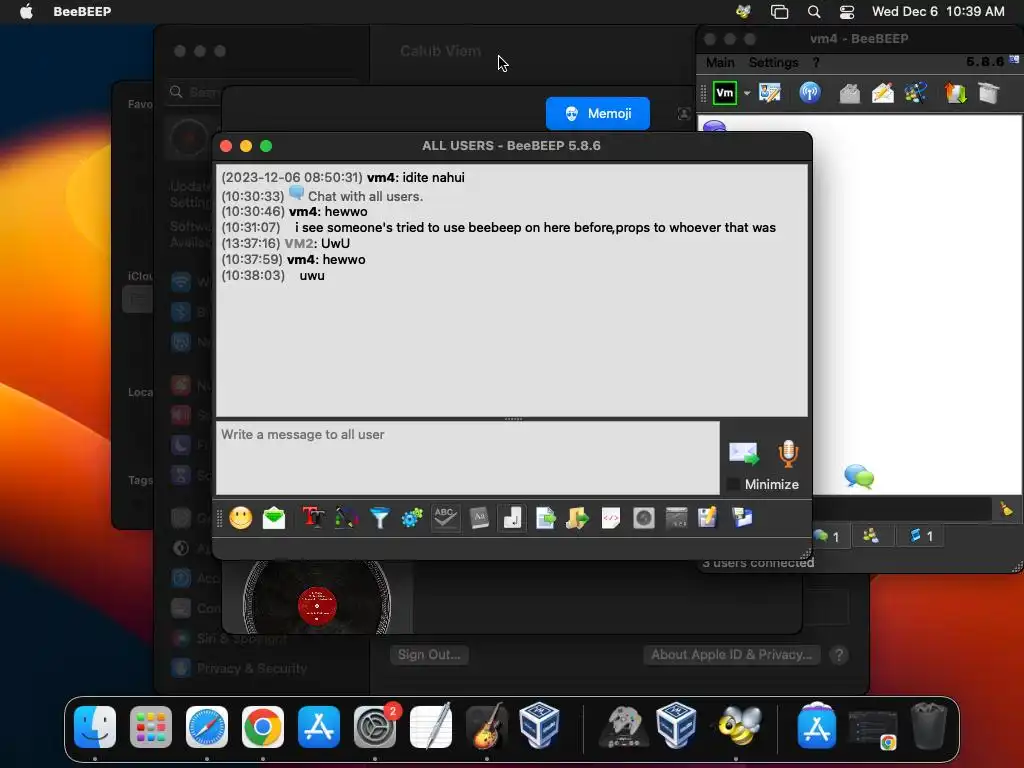Click the blue broadcast antenna icon

coord(810,93)
